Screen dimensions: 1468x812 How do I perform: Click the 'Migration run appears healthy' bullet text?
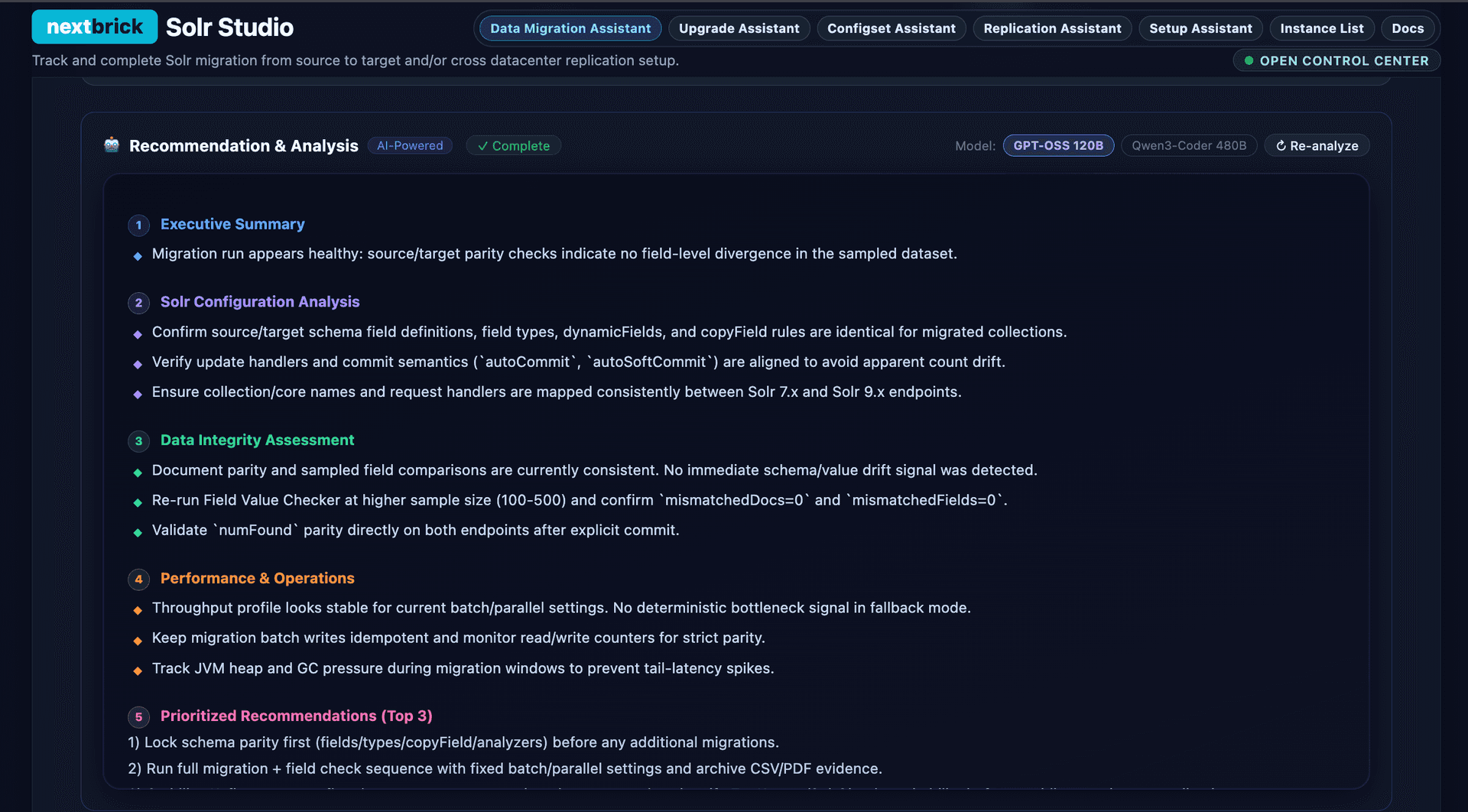pyautogui.click(x=554, y=254)
